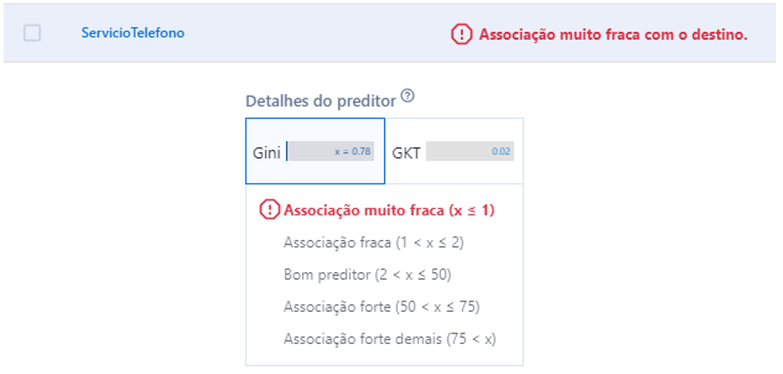This screenshot has height=374, width=783.
Task: Click the 'Detalhes do preditor' heading
Action: coord(321,101)
